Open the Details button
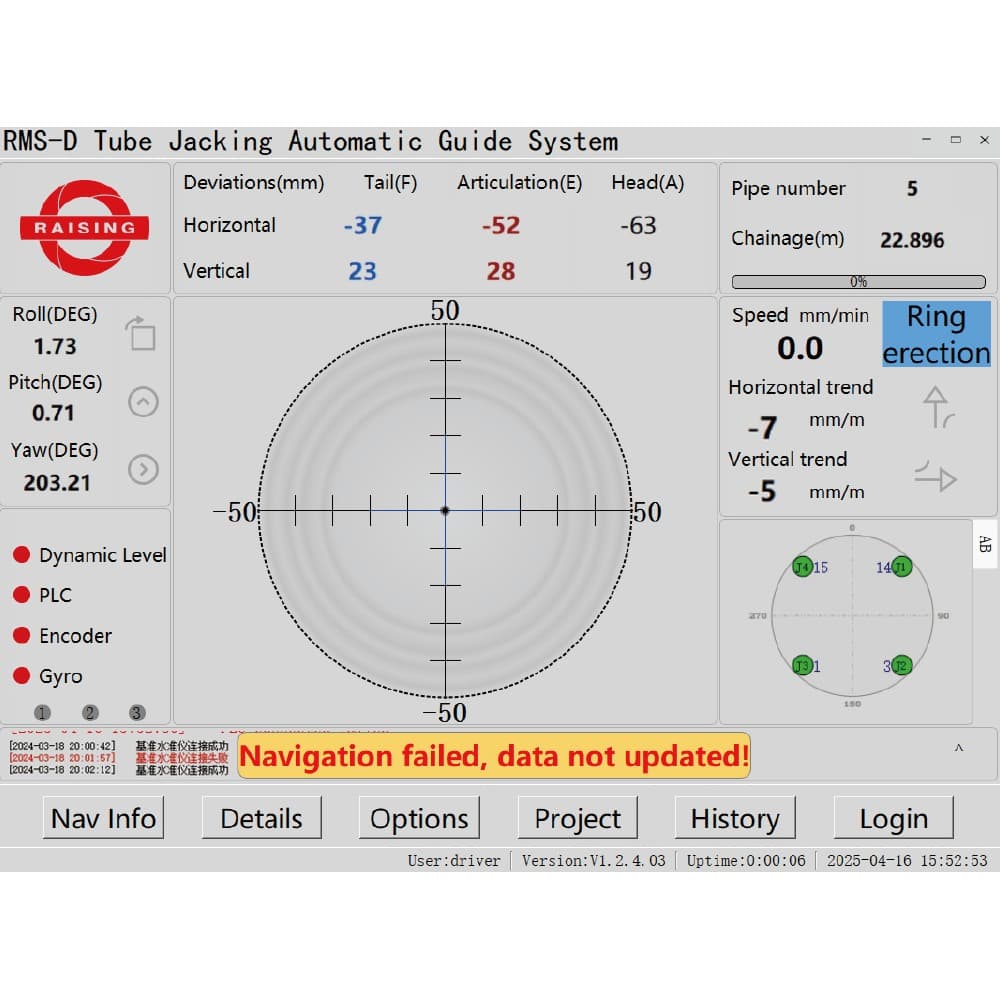Image resolution: width=1000 pixels, height=1000 pixels. [261, 818]
